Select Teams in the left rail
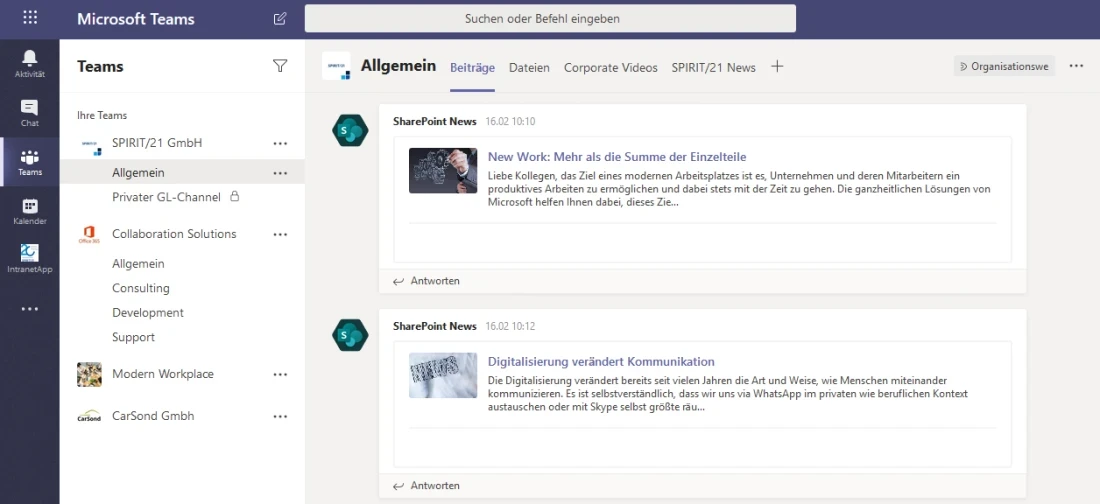 tap(29, 161)
